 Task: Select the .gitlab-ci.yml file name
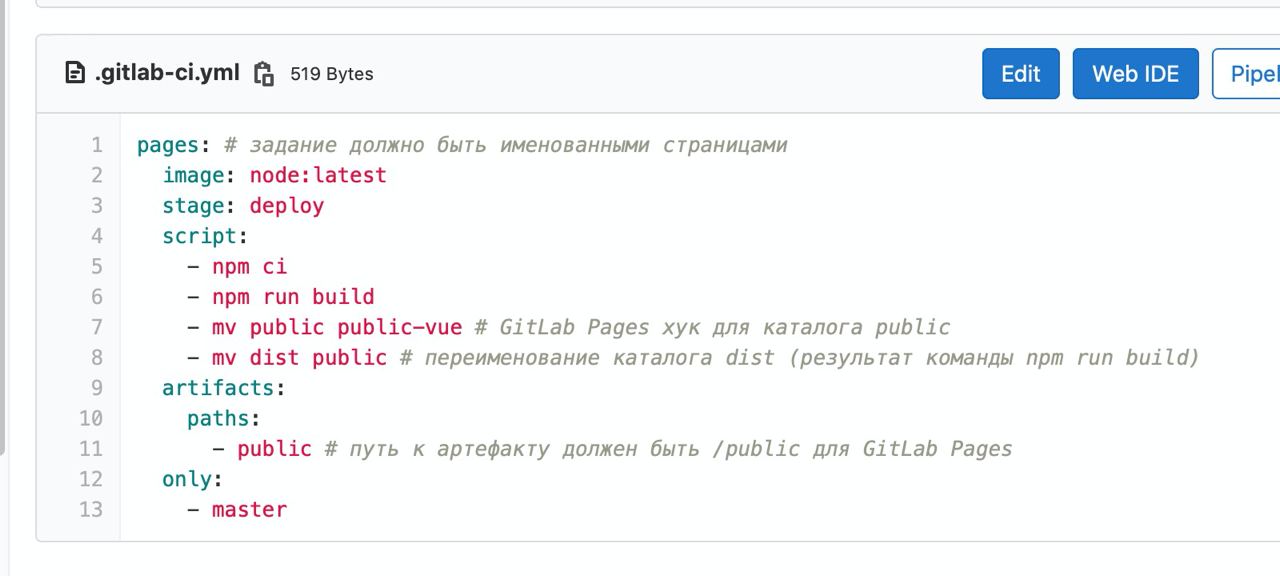click(167, 73)
